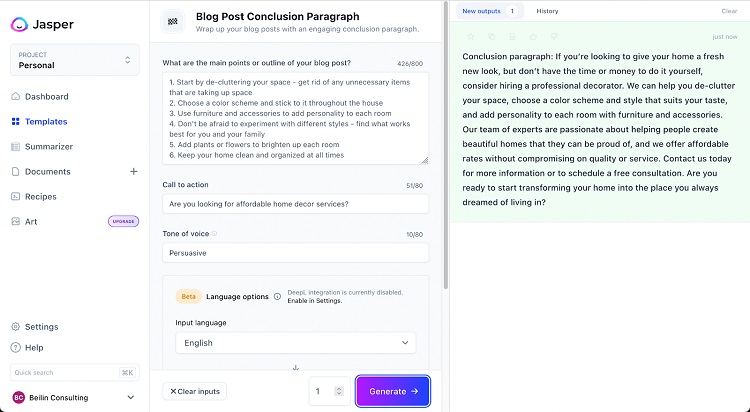This screenshot has width=750, height=412.
Task: Select the New outputs tab
Action: (x=489, y=11)
